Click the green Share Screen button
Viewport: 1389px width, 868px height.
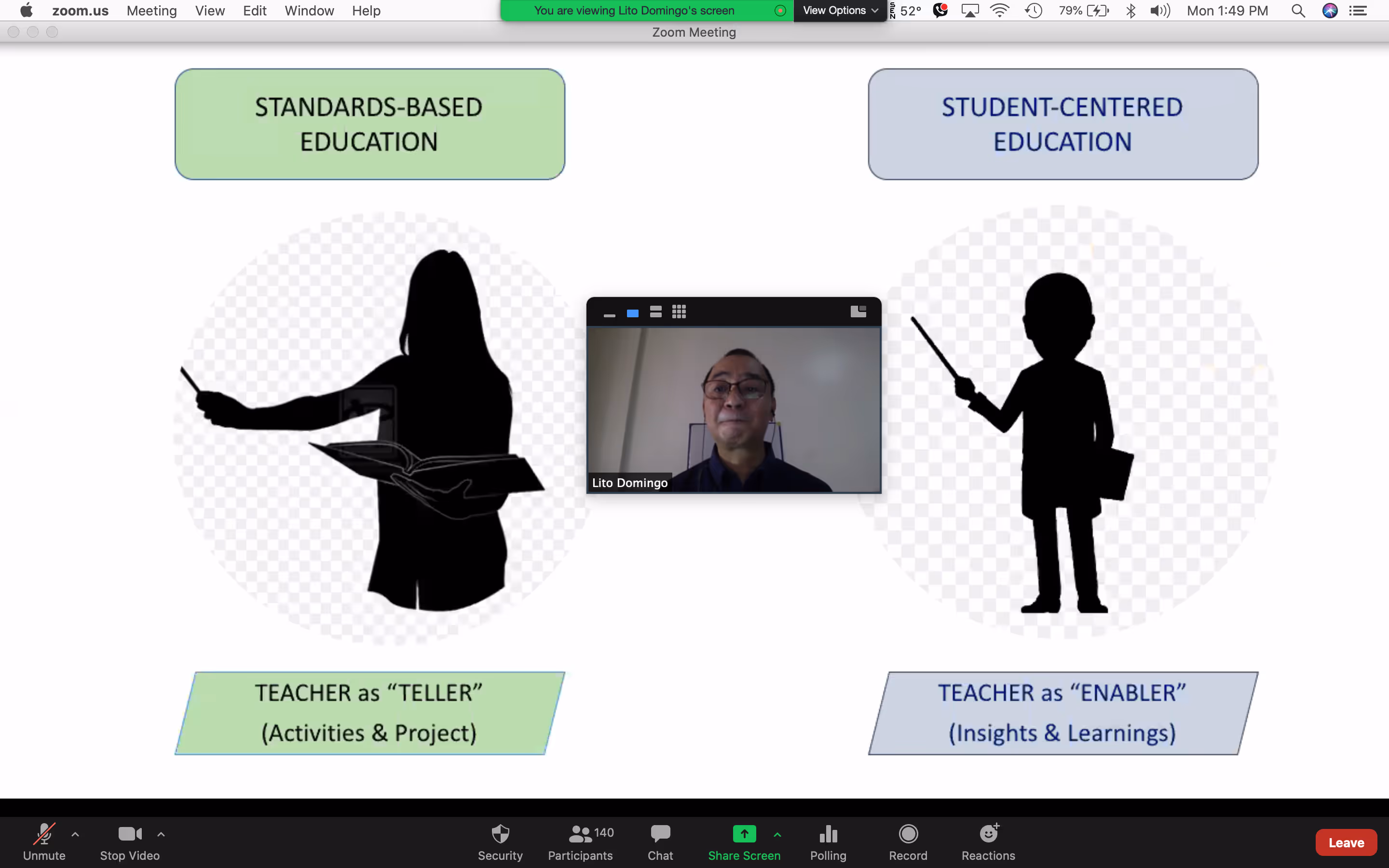click(744, 841)
